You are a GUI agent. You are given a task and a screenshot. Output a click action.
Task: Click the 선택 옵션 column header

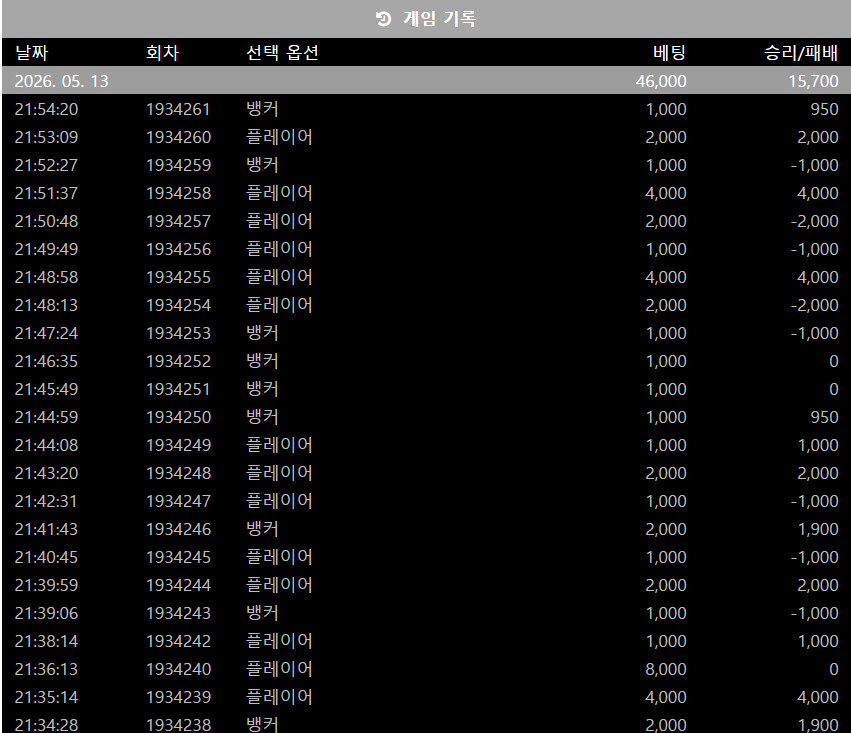pos(282,53)
